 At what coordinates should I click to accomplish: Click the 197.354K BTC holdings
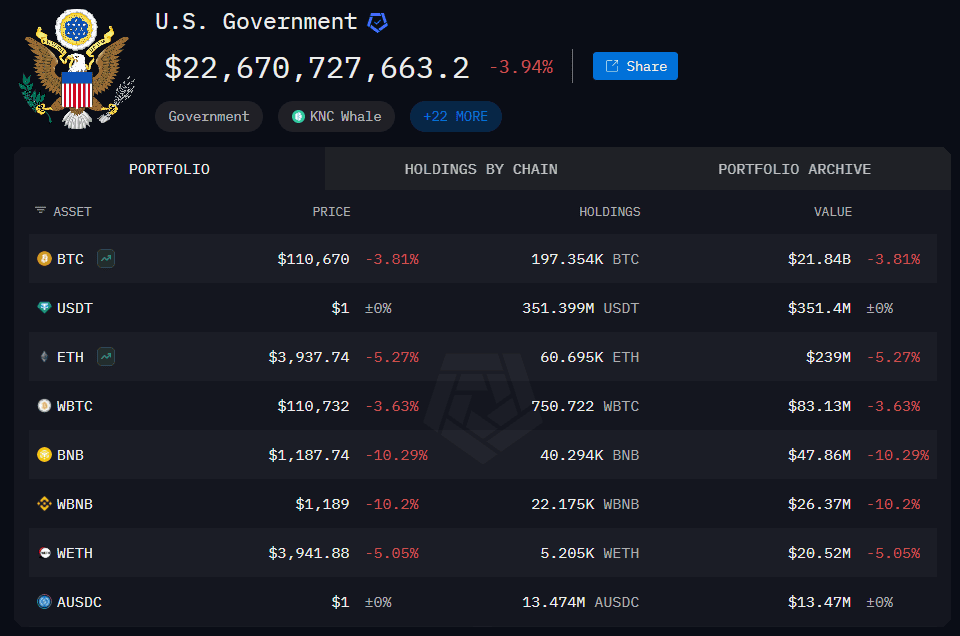[585, 259]
